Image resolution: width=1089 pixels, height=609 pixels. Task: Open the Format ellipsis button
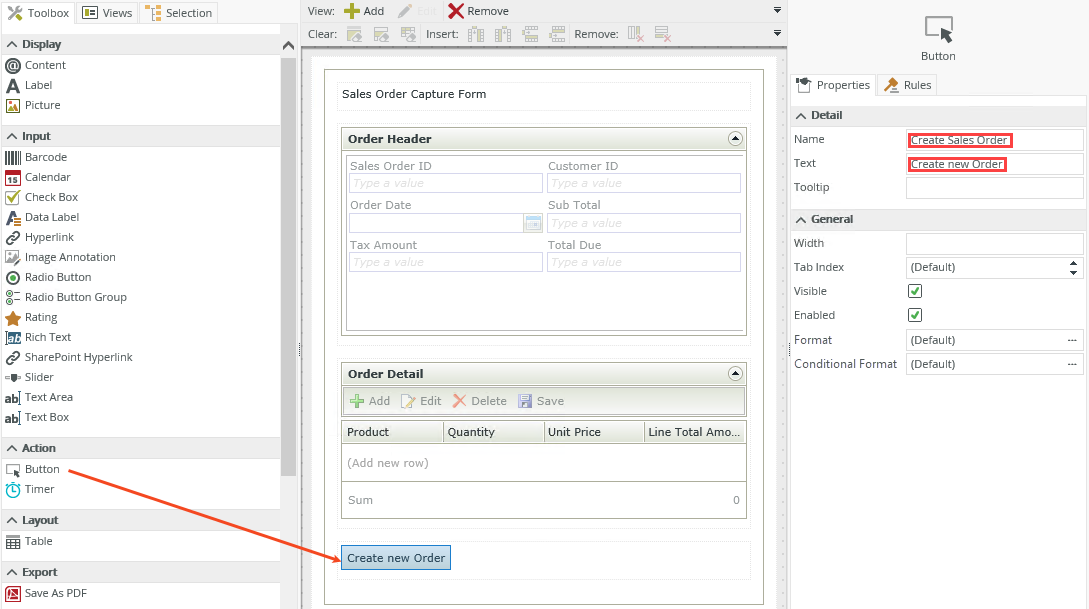[1072, 340]
